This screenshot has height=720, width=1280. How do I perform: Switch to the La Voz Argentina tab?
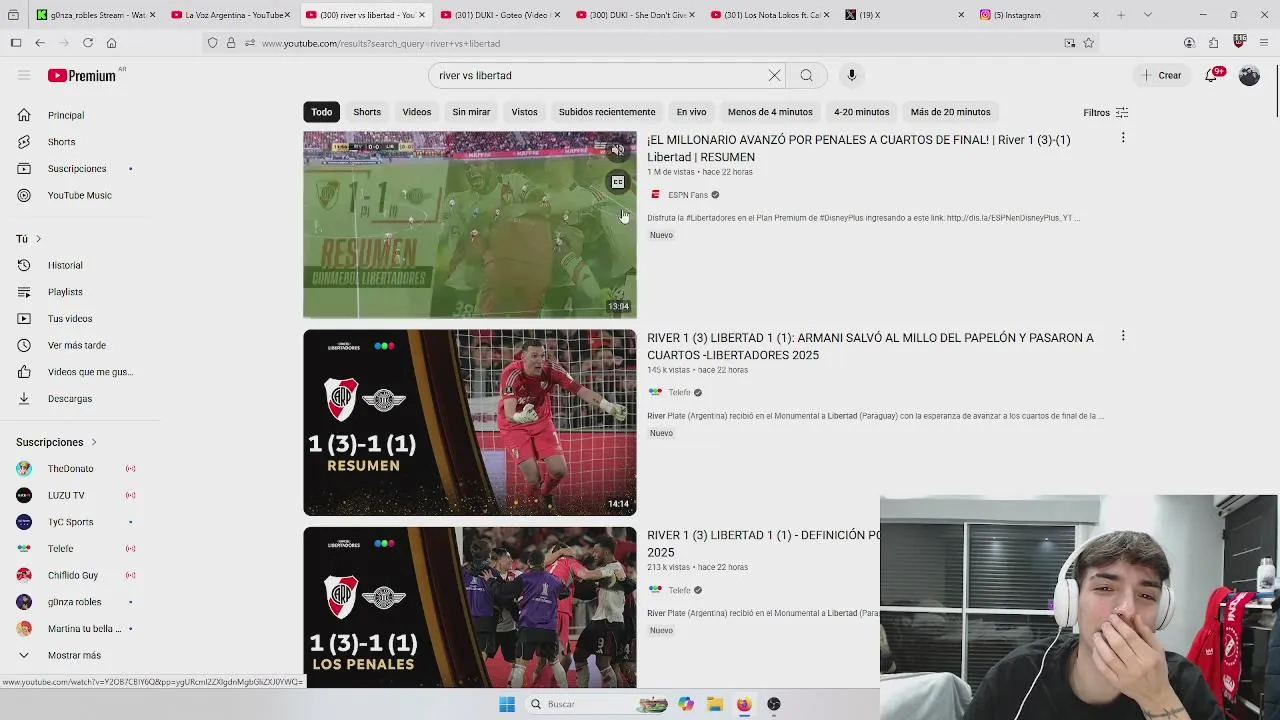click(x=230, y=15)
